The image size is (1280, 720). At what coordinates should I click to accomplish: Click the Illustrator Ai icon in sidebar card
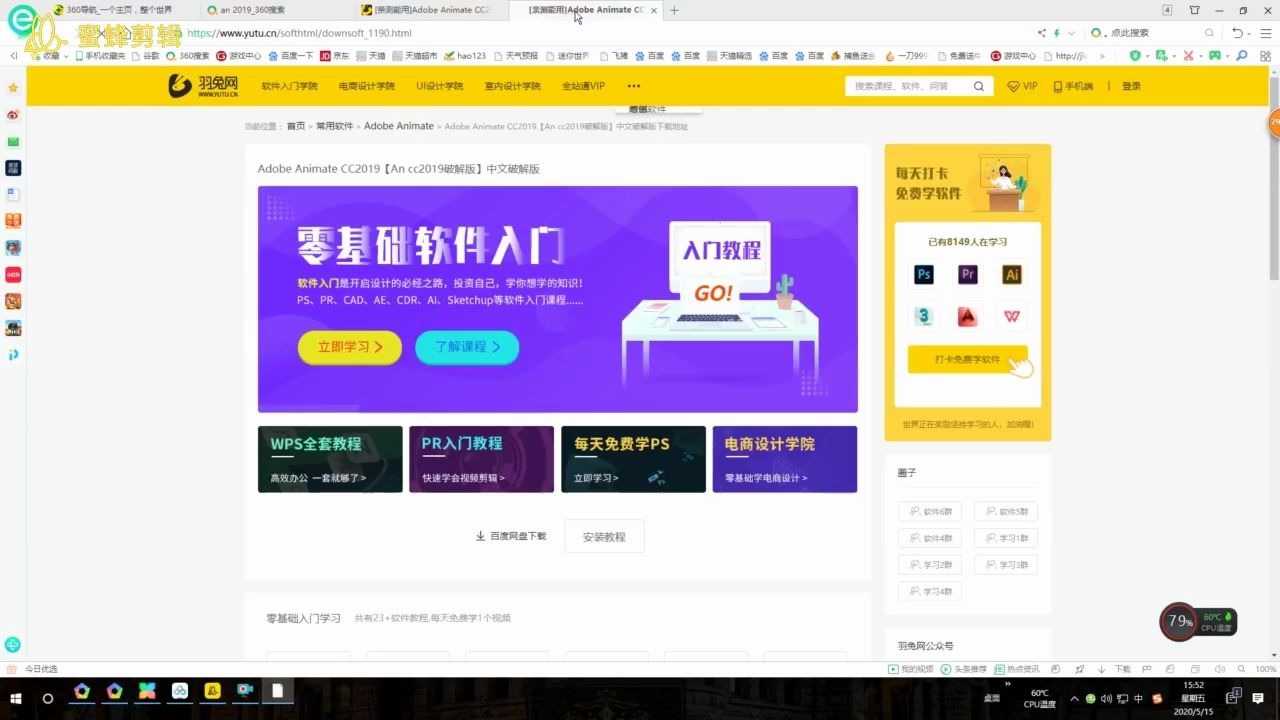[1012, 274]
